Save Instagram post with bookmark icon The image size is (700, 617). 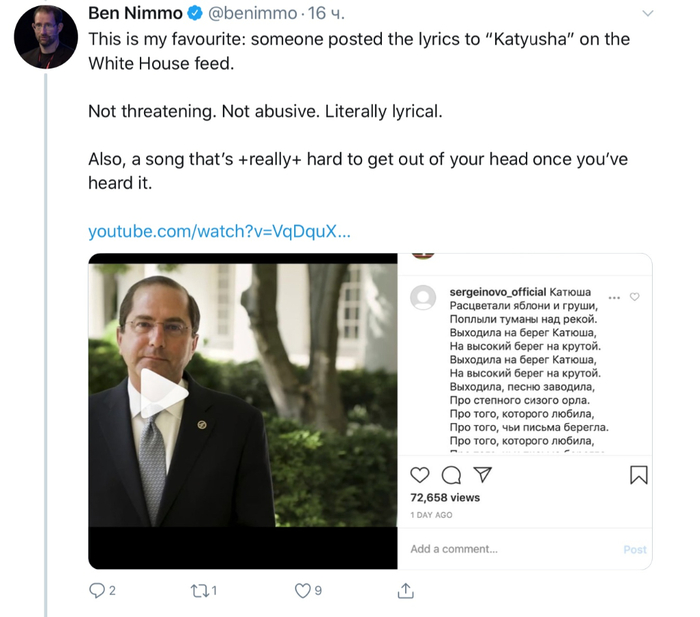638,475
